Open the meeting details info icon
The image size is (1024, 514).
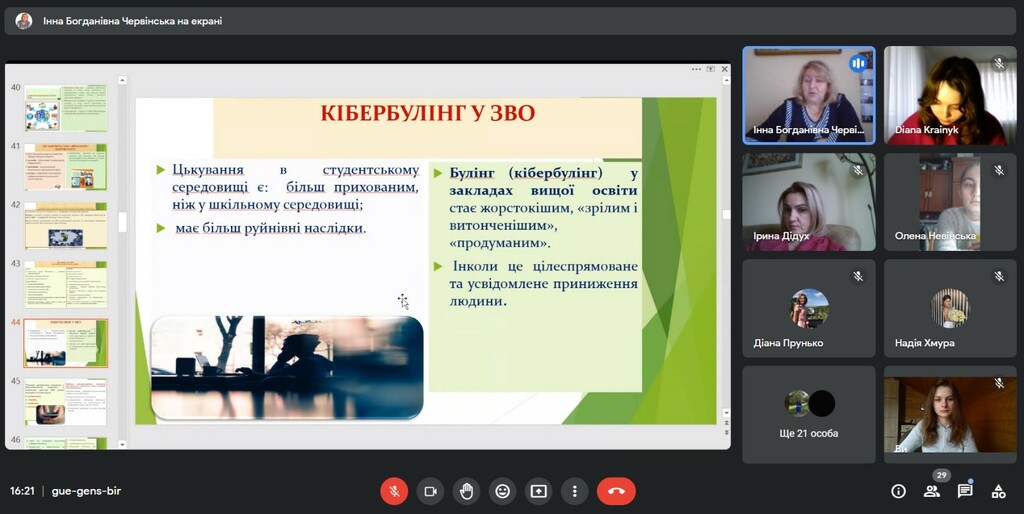898,491
